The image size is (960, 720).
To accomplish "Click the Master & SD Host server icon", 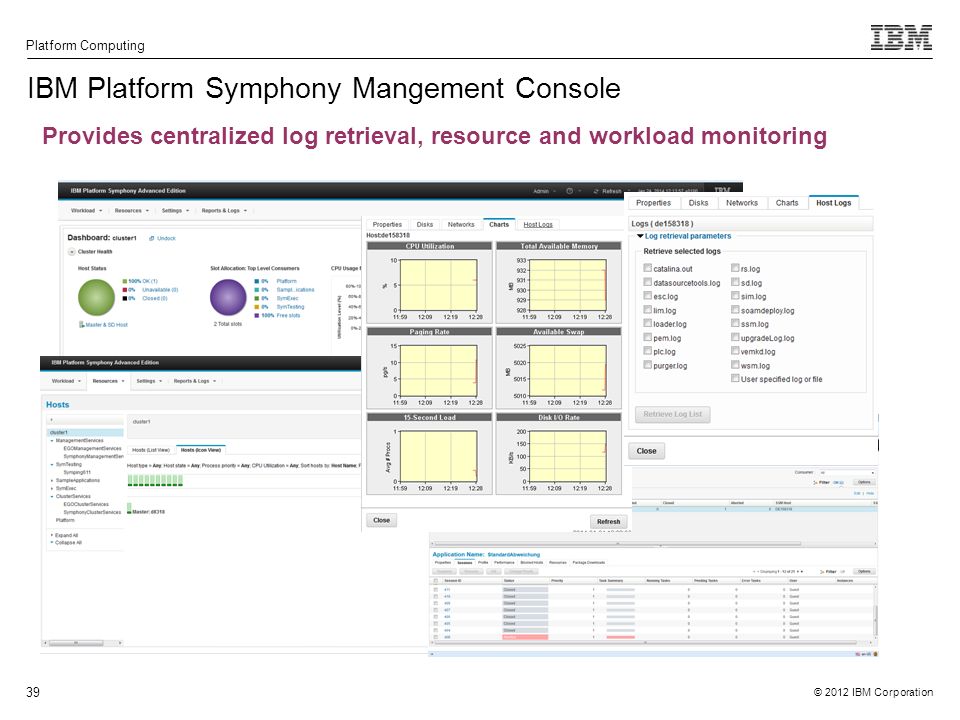I will (x=81, y=324).
